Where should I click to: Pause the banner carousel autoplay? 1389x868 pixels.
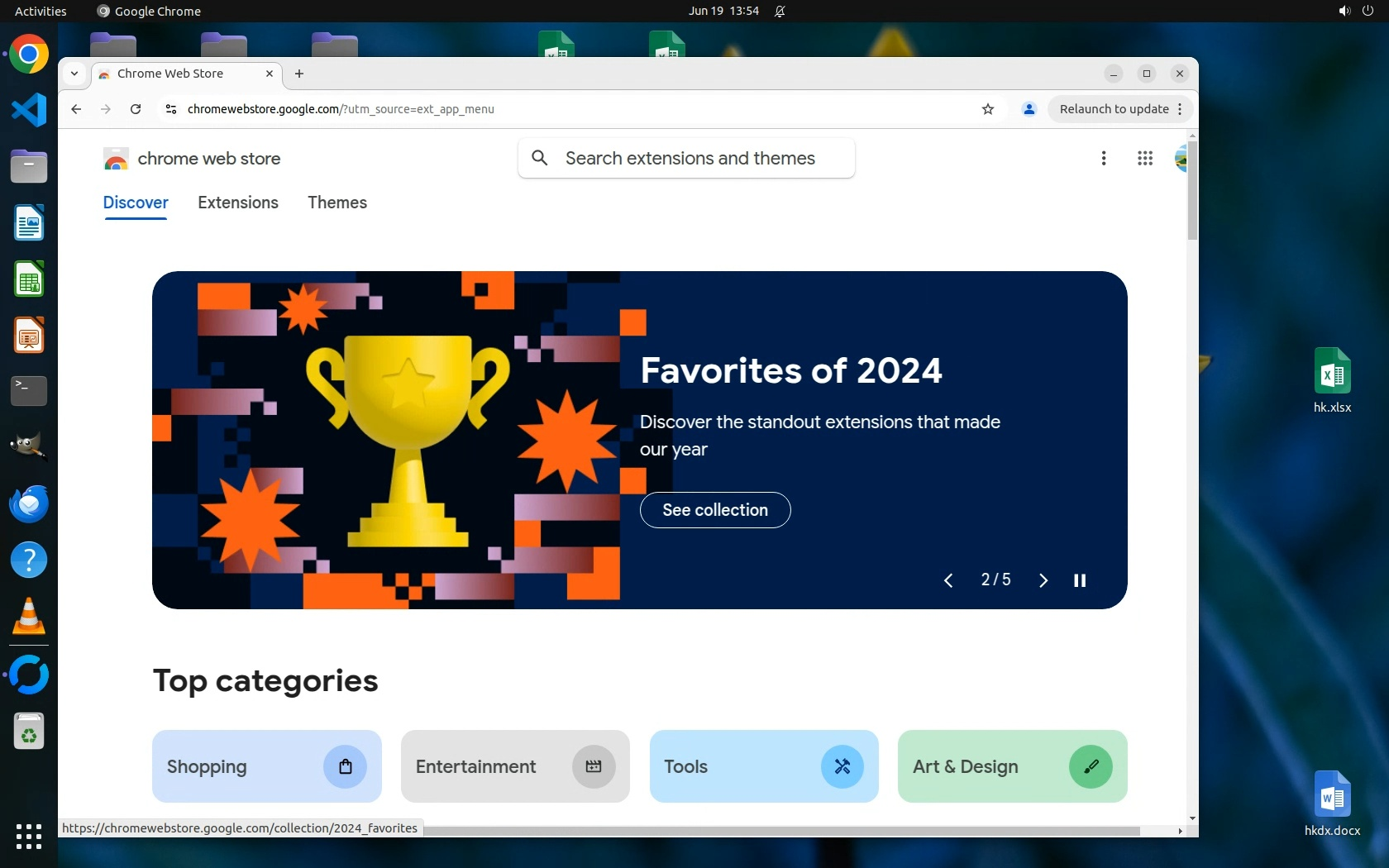tap(1079, 580)
